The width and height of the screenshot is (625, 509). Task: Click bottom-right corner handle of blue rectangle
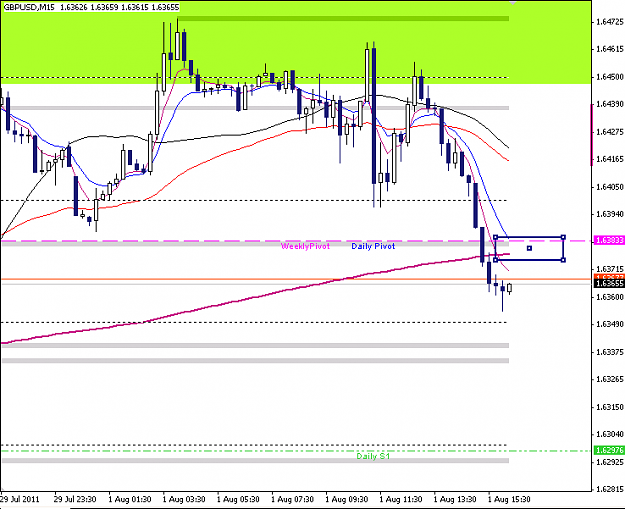pyautogui.click(x=563, y=260)
